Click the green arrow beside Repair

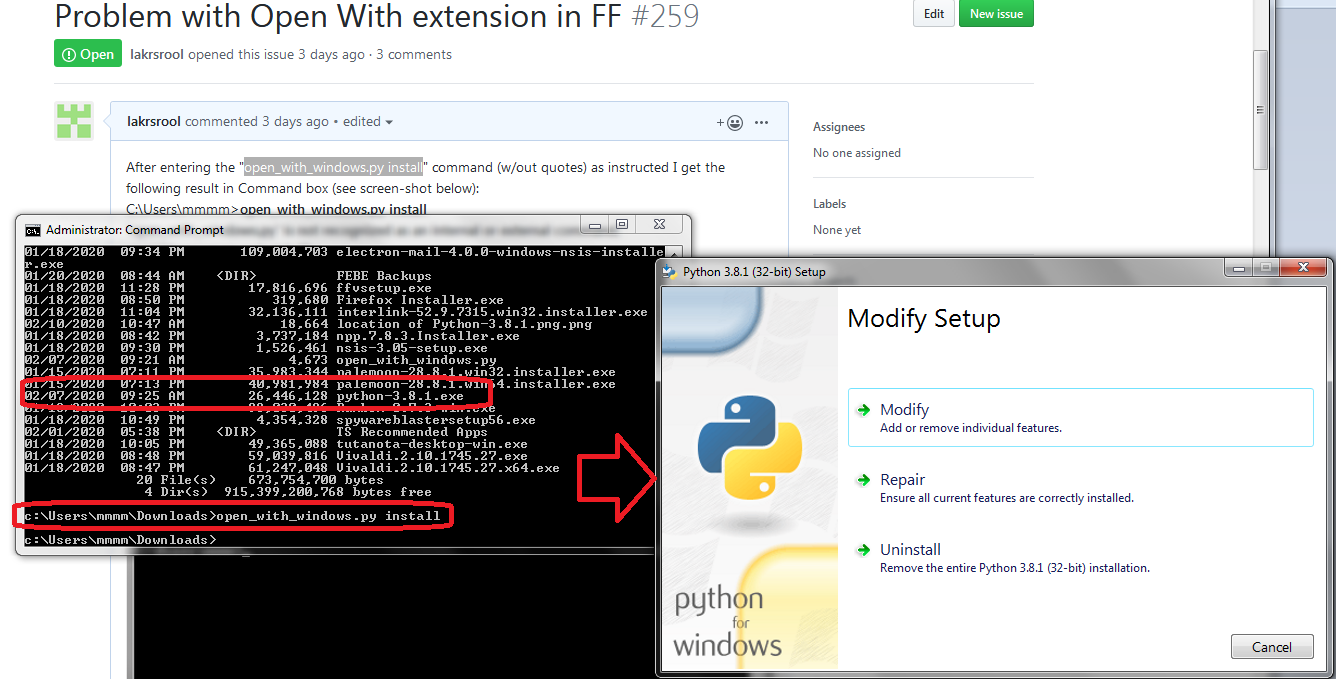pos(864,479)
